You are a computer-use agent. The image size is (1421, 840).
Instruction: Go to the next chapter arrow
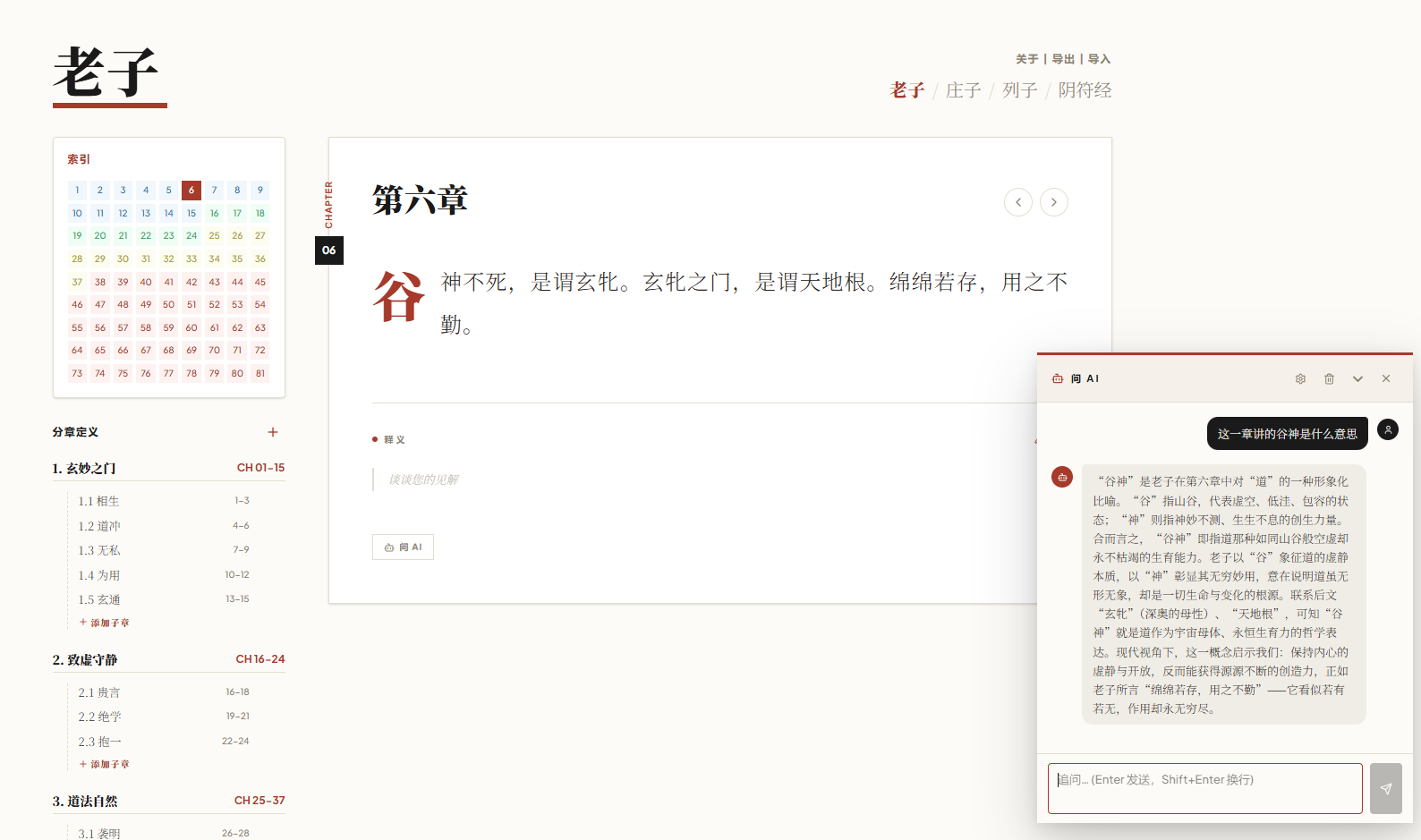(x=1053, y=202)
